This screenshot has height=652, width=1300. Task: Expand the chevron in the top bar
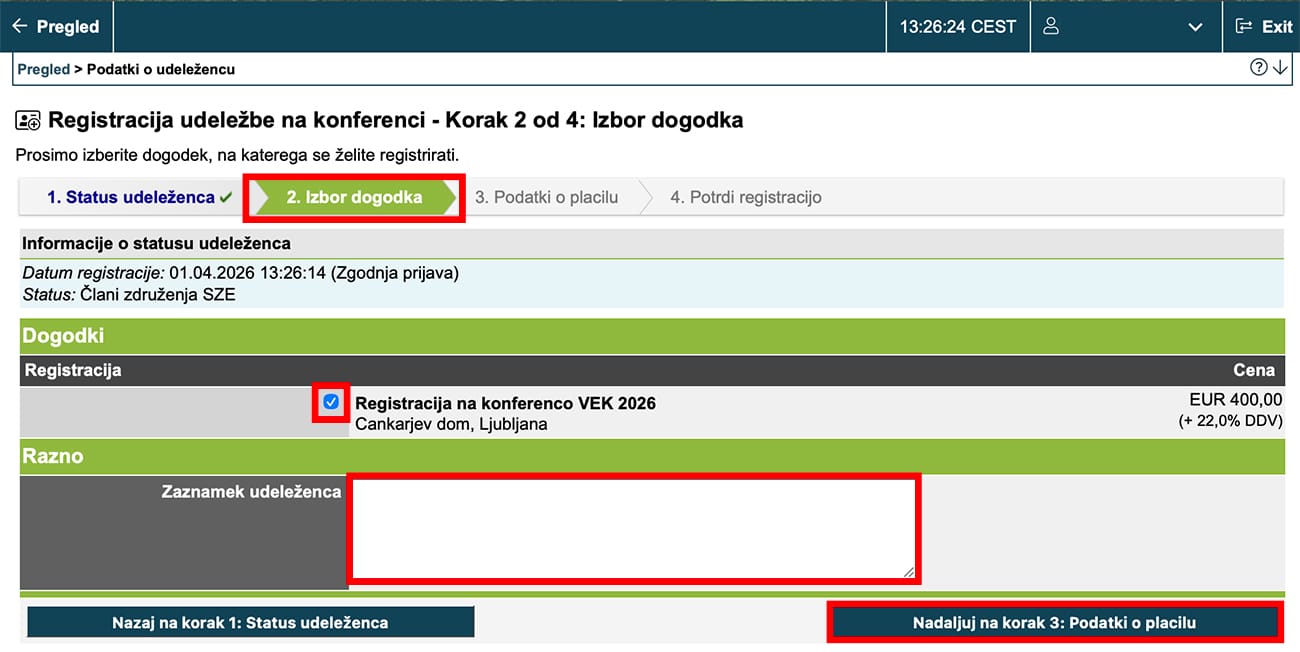[x=1195, y=28]
